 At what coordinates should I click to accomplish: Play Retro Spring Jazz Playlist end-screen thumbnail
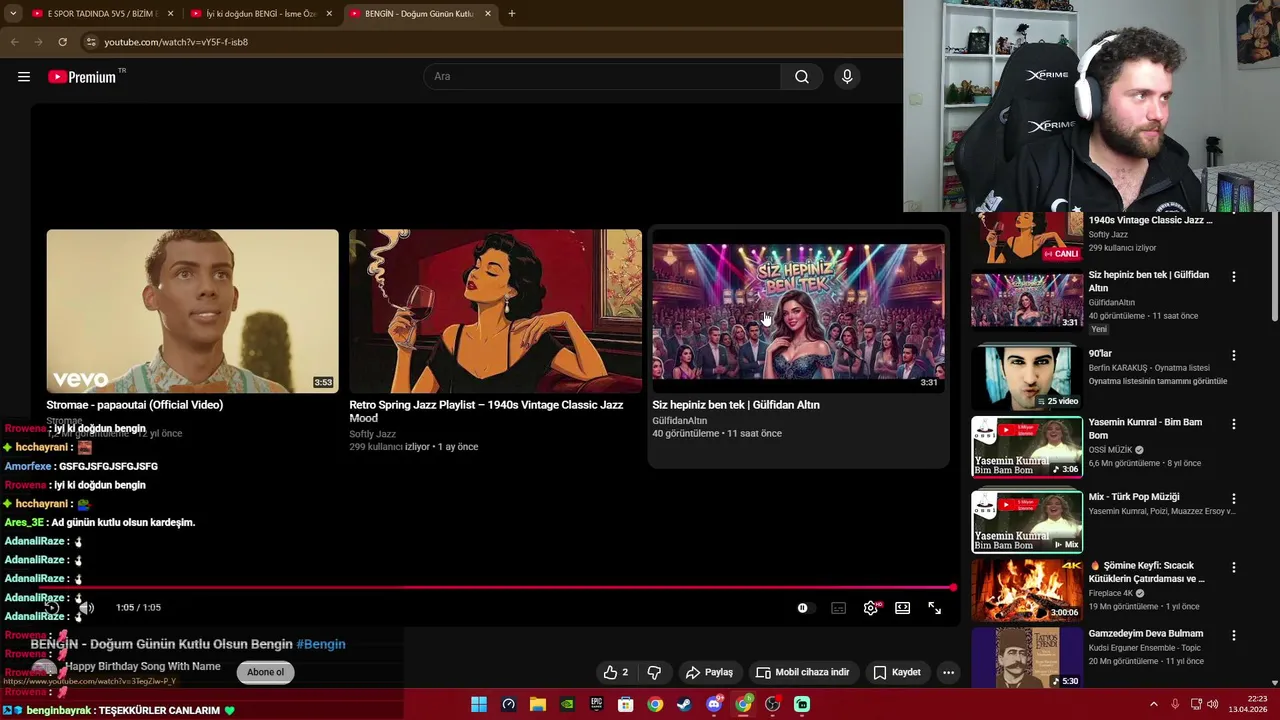tap(495, 311)
